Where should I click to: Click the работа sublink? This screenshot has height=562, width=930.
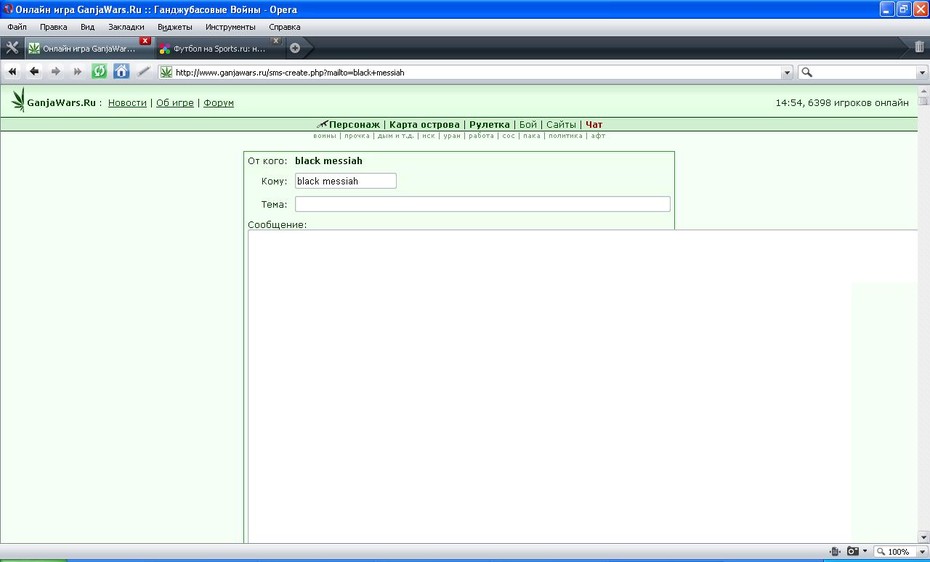(481, 136)
